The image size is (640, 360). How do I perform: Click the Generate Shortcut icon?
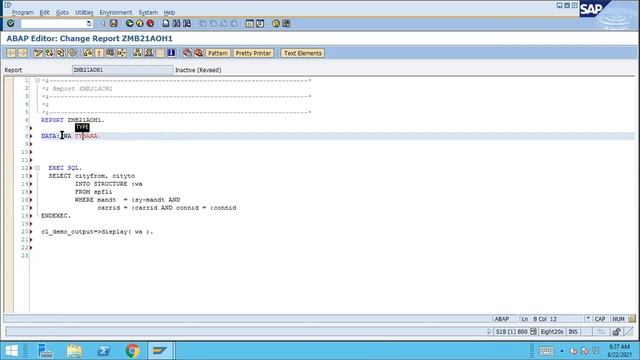pos(260,23)
